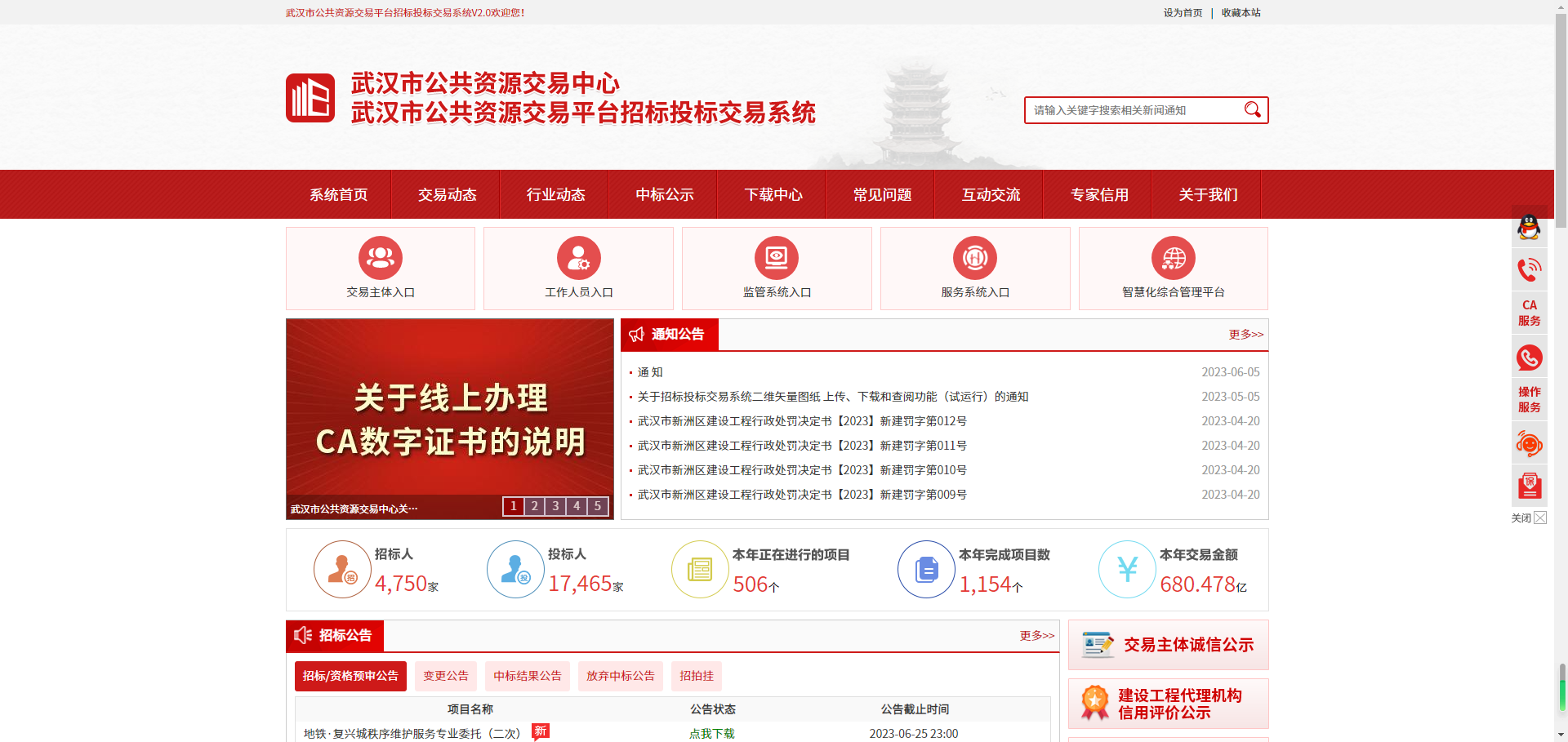Screen dimensions: 1568x742
Task: Click the search magnifier icon
Action: point(1252,109)
